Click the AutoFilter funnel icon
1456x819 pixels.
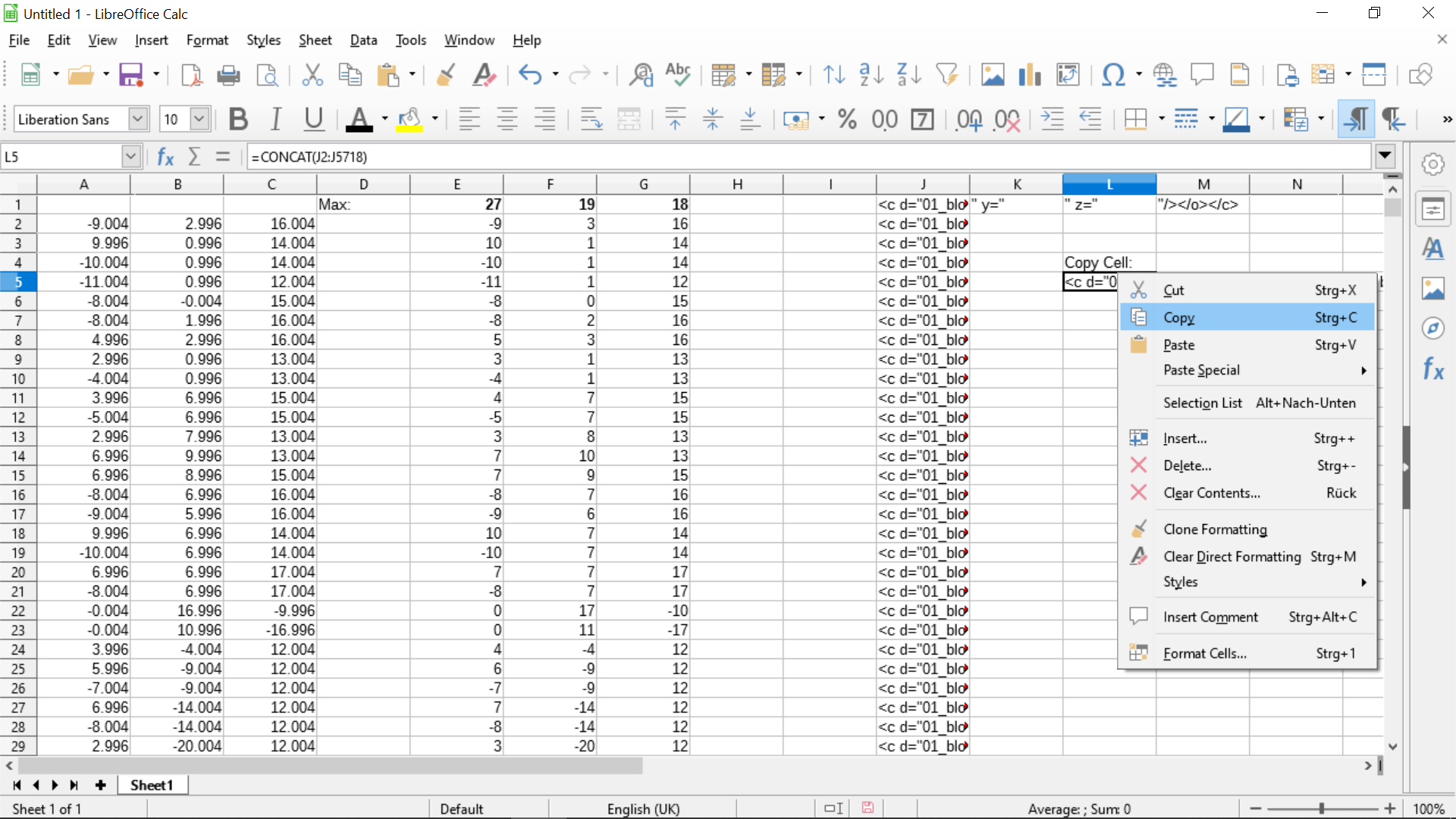click(x=946, y=74)
